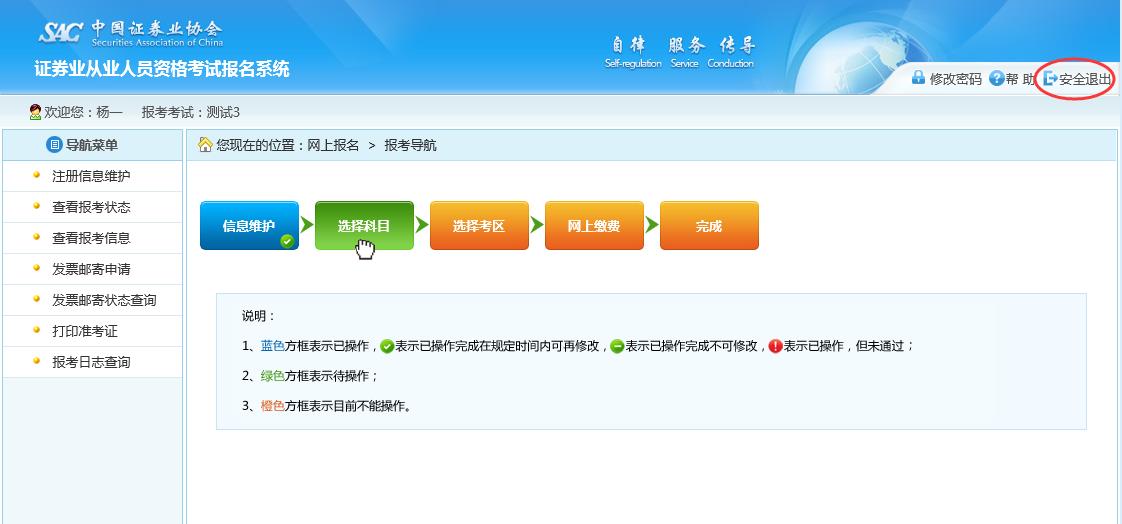This screenshot has width=1122, height=524.
Task: Click green checkmark on 信息维护 step
Action: (286, 240)
